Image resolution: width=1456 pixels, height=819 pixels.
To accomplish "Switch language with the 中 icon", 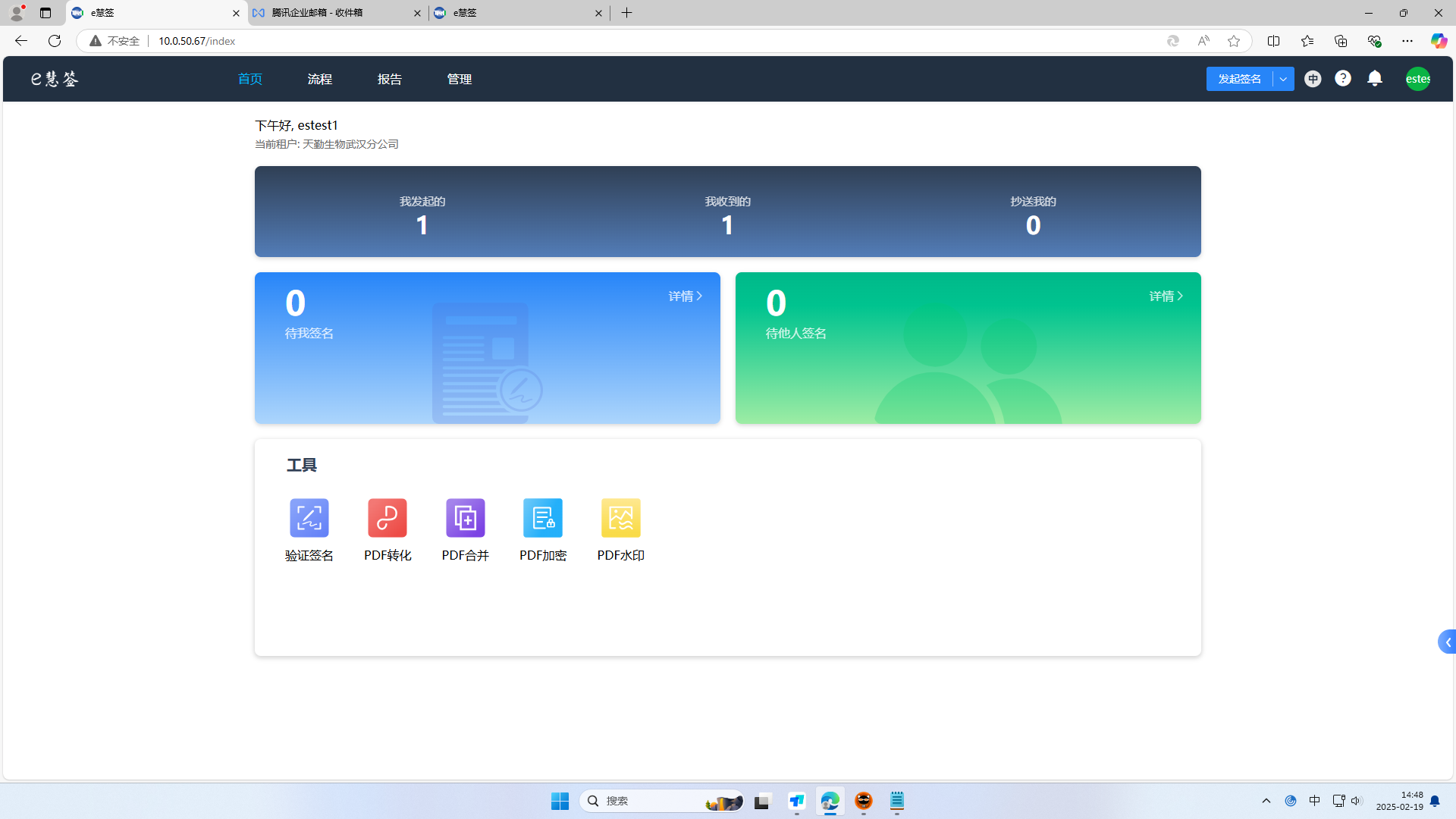I will [x=1313, y=79].
